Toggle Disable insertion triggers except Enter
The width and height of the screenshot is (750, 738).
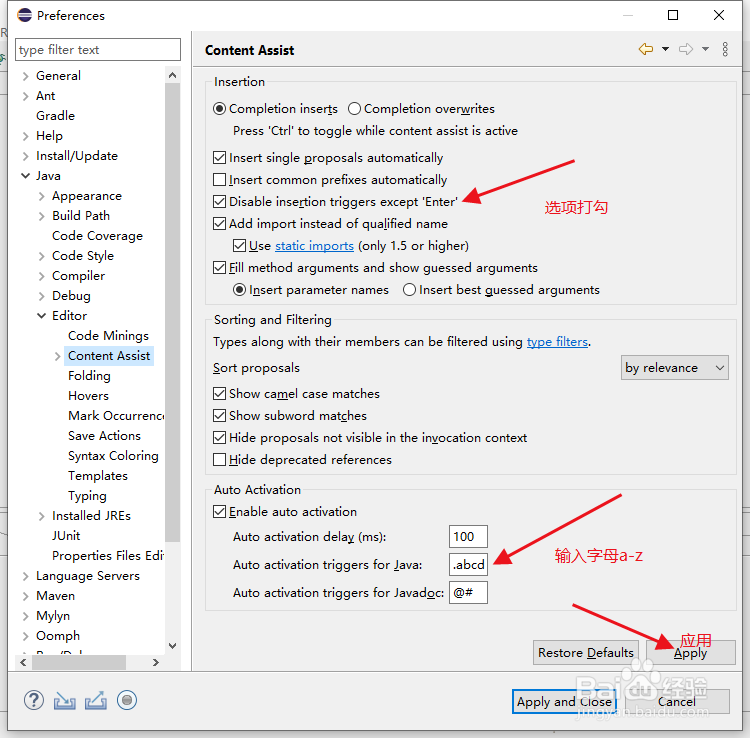220,201
